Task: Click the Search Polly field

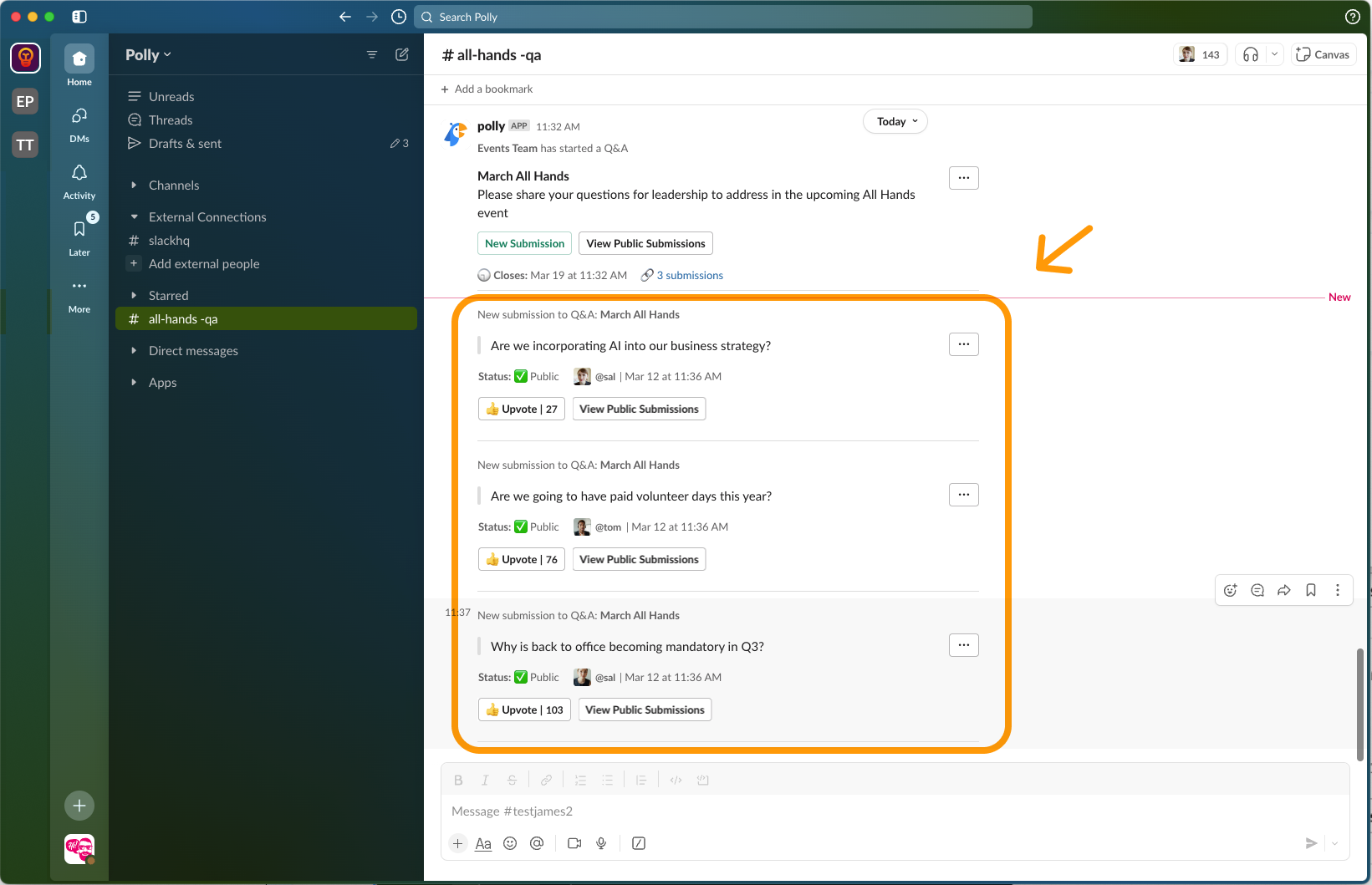Action: coord(723,17)
